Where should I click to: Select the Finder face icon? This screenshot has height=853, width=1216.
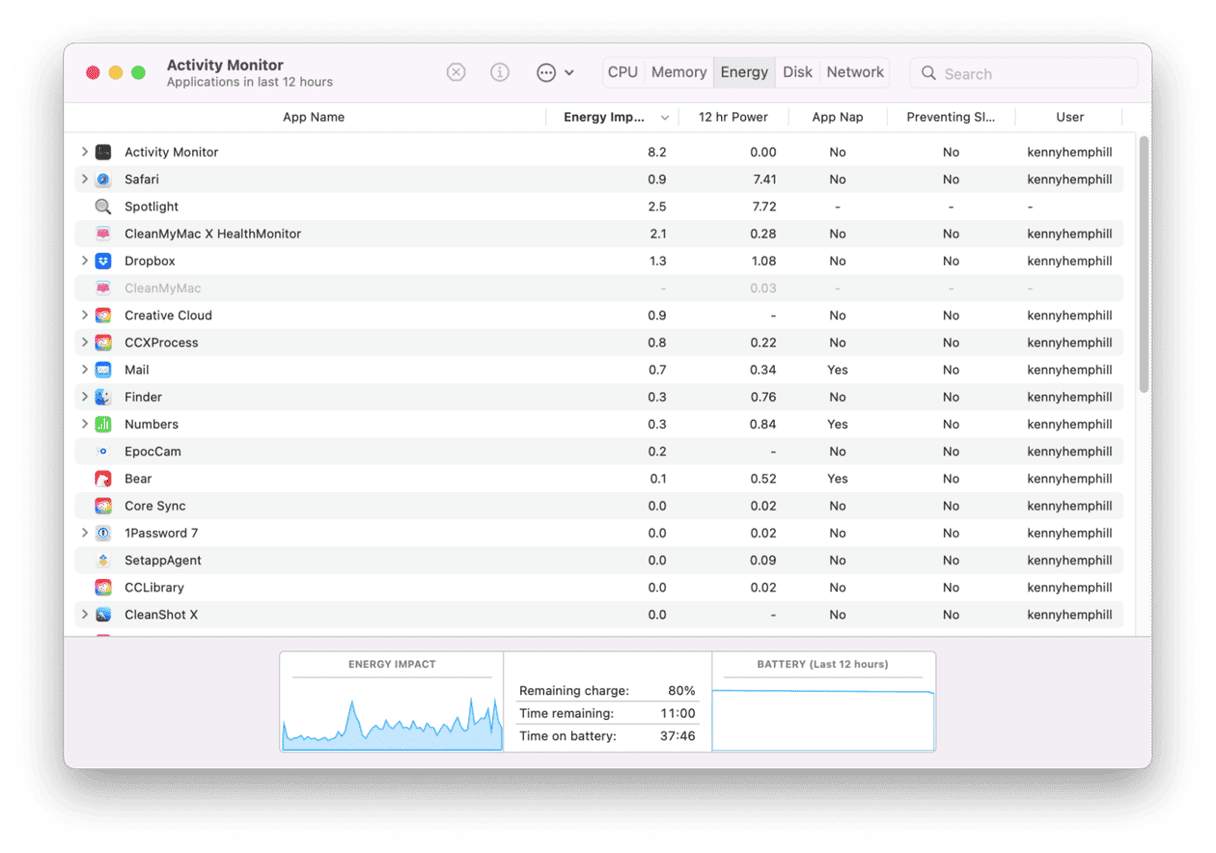tap(103, 397)
